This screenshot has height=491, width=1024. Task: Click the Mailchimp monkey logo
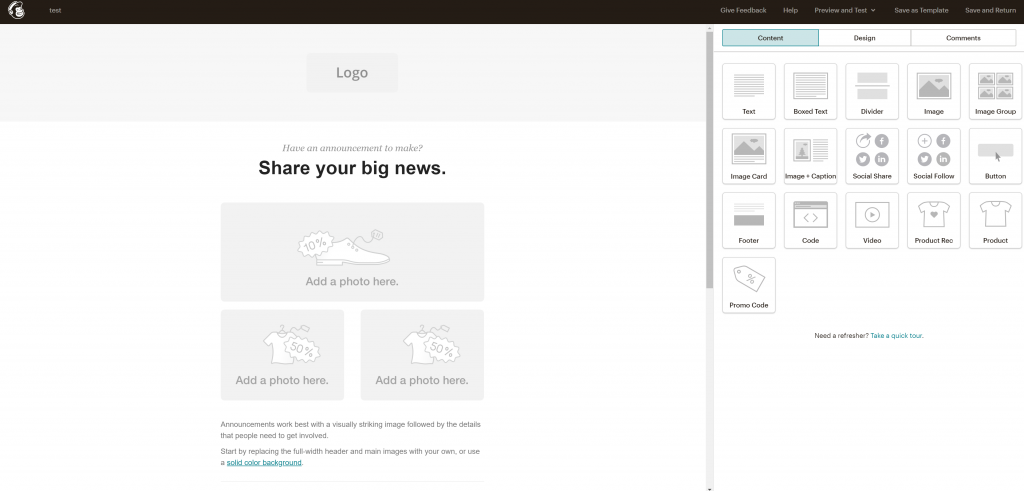[x=16, y=11]
